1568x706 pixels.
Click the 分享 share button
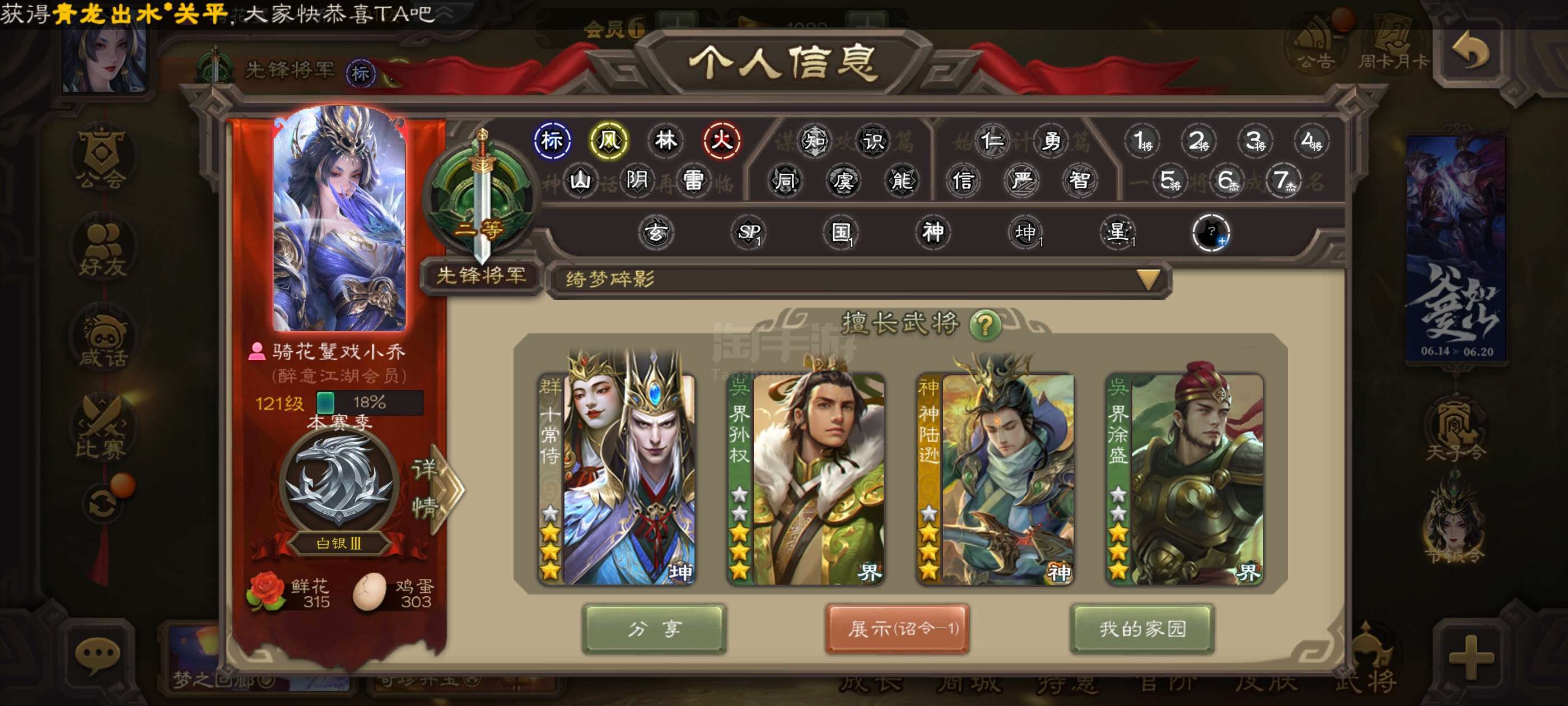pos(654,629)
